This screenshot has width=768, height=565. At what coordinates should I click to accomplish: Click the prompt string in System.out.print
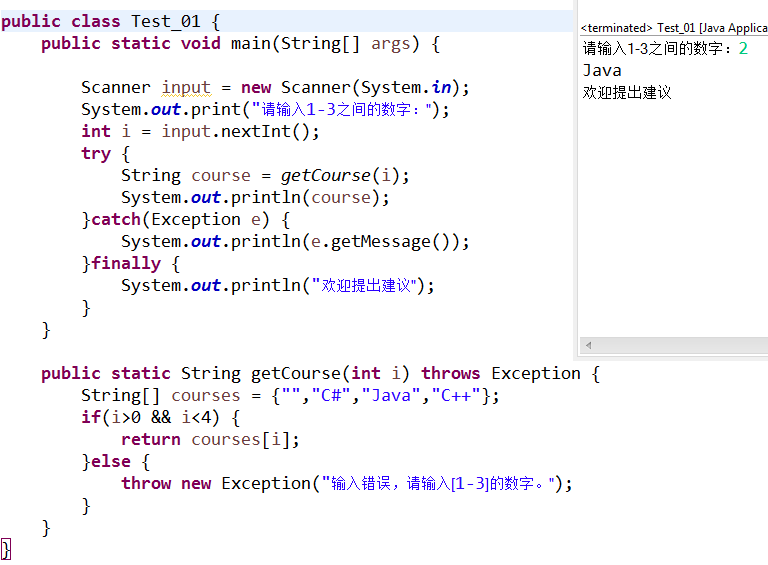(x=342, y=109)
